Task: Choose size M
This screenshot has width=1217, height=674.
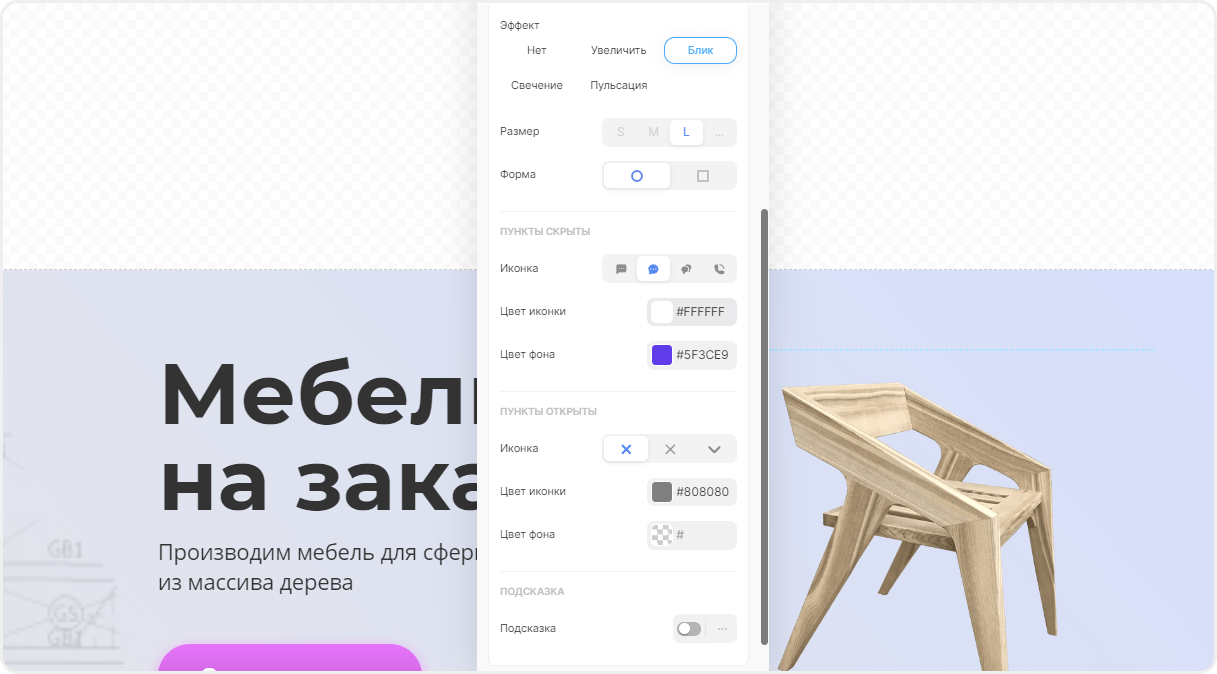Action: point(653,132)
